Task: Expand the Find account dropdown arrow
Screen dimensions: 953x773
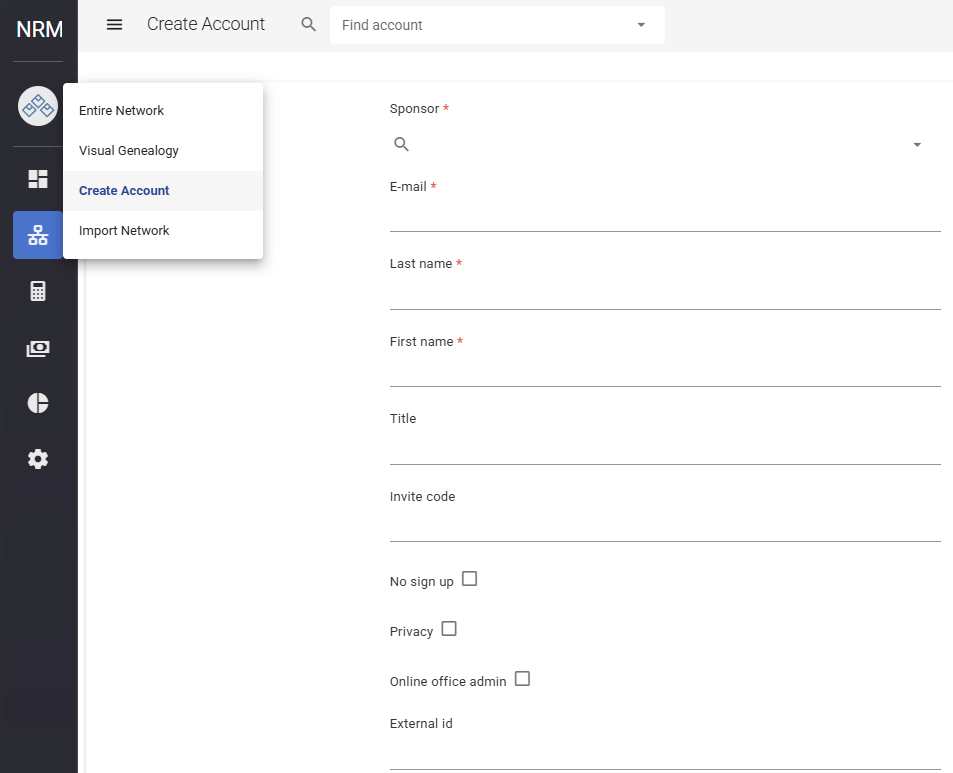Action: (x=641, y=25)
